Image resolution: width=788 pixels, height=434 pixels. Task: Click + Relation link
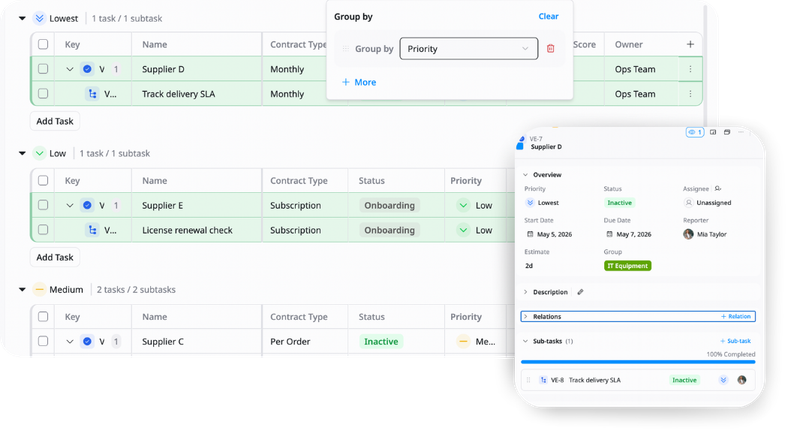(736, 316)
